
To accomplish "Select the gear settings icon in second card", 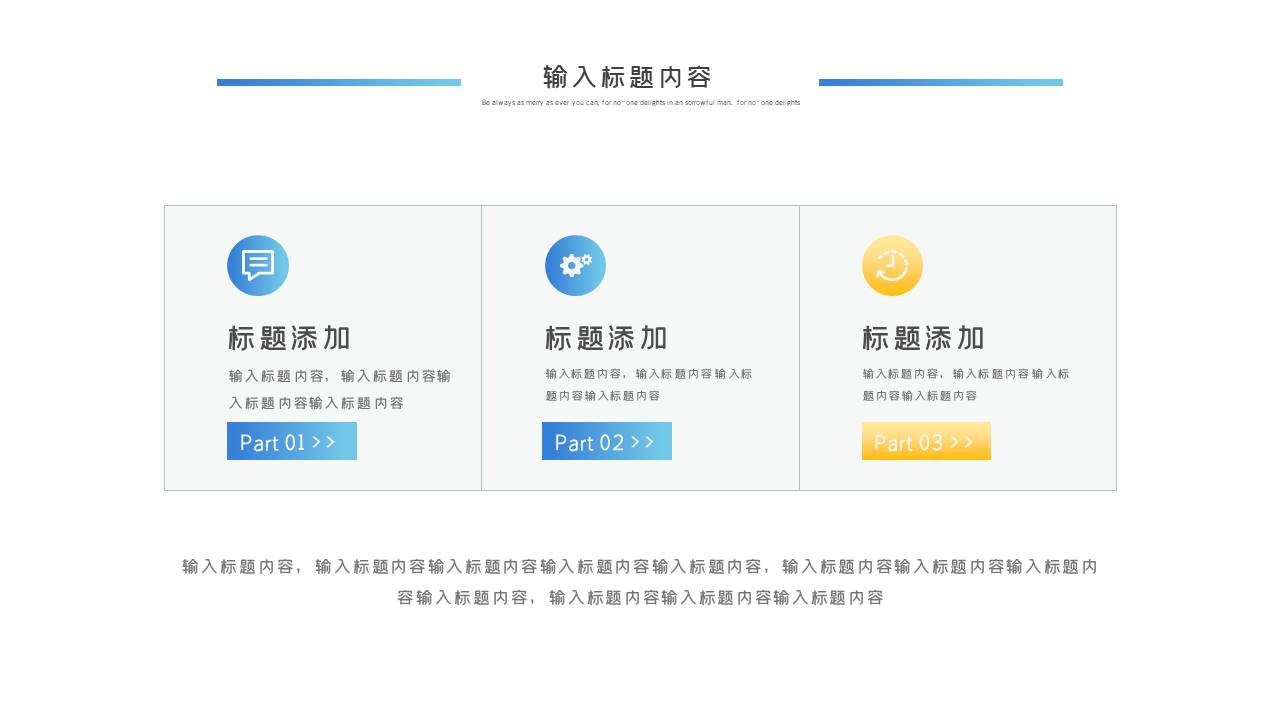I will (572, 266).
